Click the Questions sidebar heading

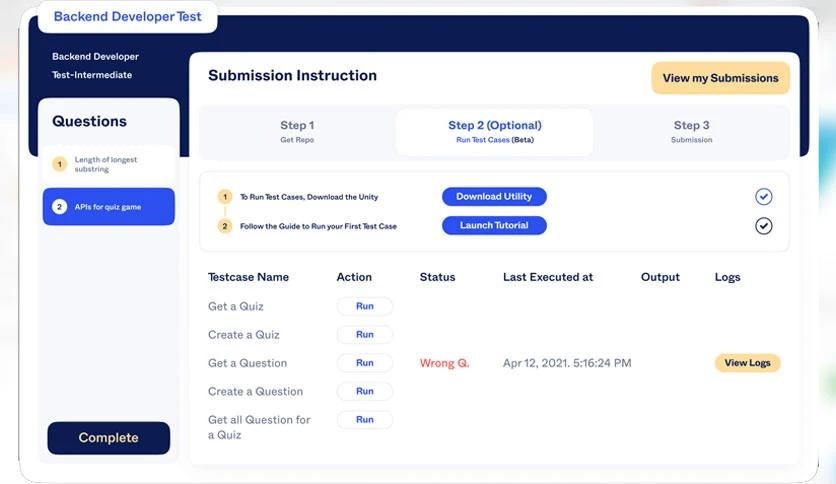90,122
